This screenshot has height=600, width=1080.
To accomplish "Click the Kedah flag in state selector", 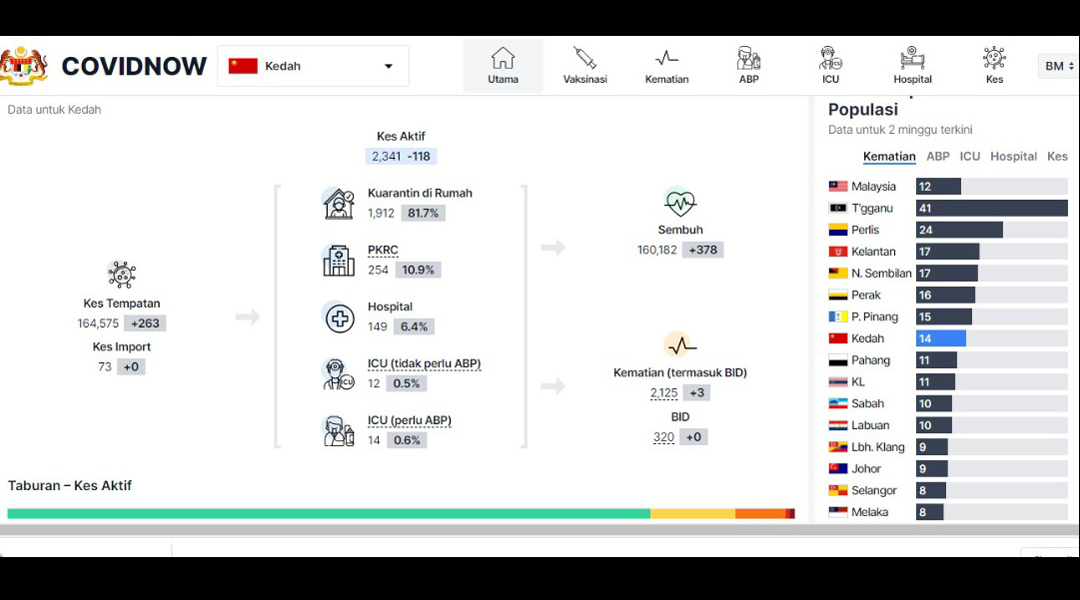I will tap(243, 66).
